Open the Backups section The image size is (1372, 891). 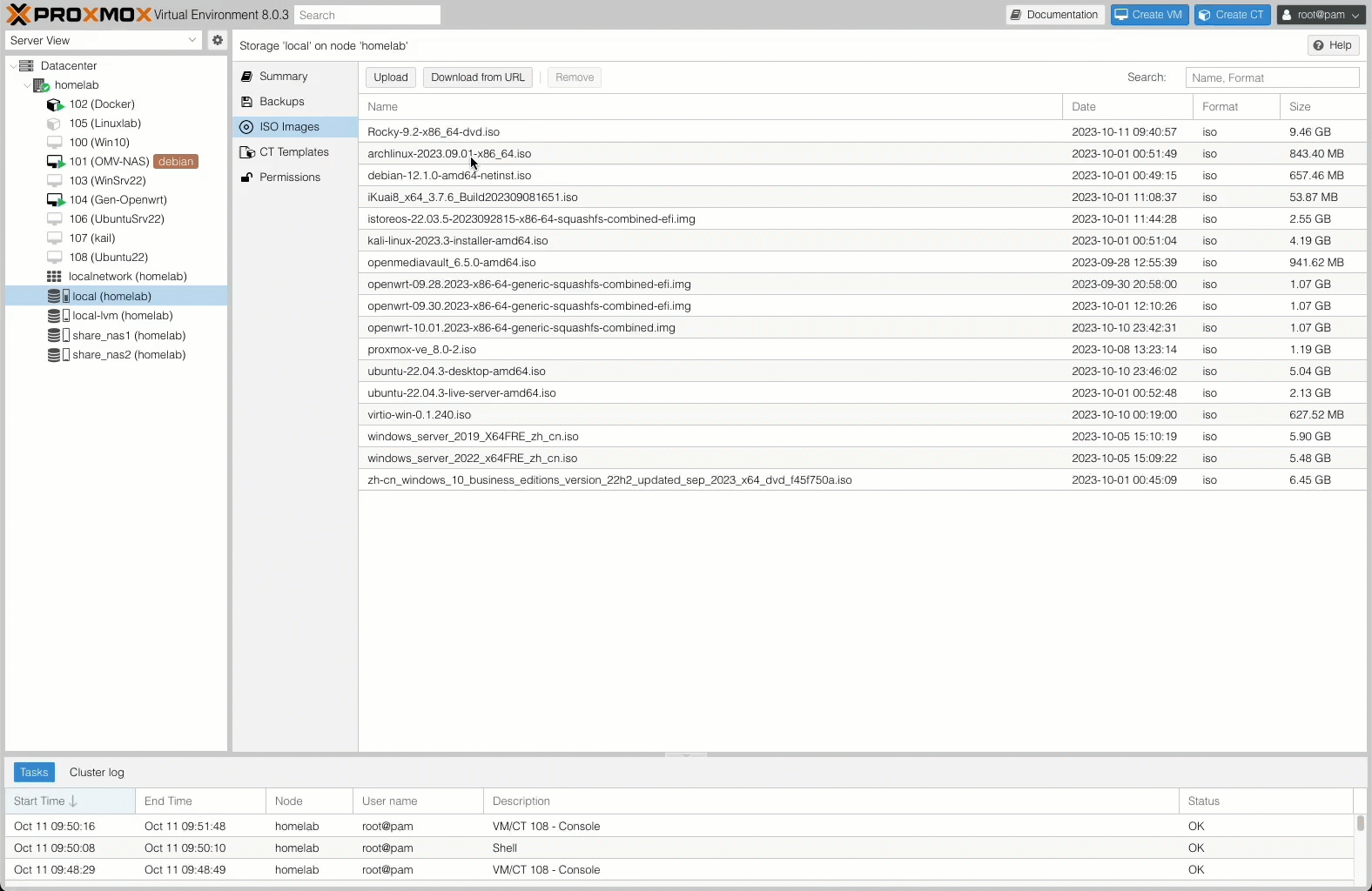coord(295,102)
